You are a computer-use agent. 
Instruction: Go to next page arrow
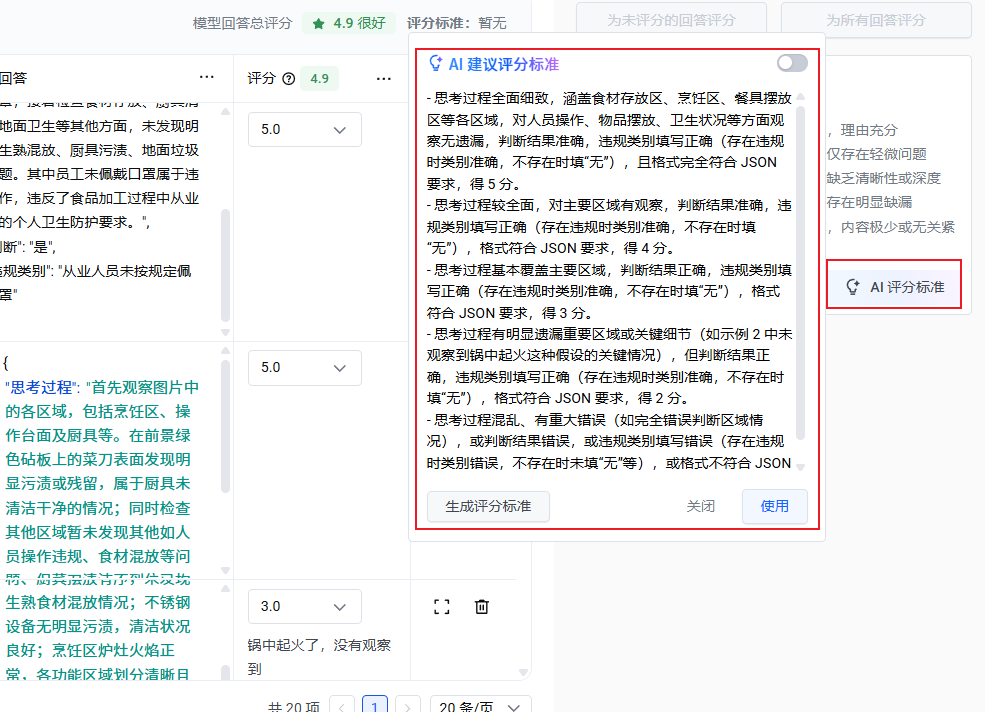click(x=408, y=706)
